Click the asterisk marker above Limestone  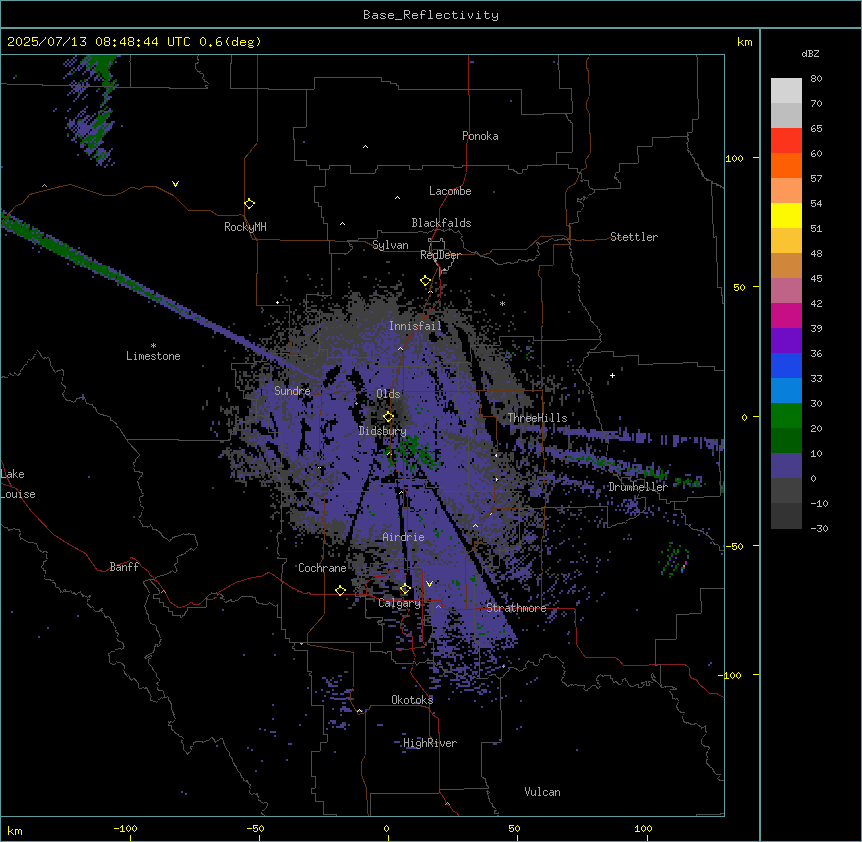pos(153,346)
